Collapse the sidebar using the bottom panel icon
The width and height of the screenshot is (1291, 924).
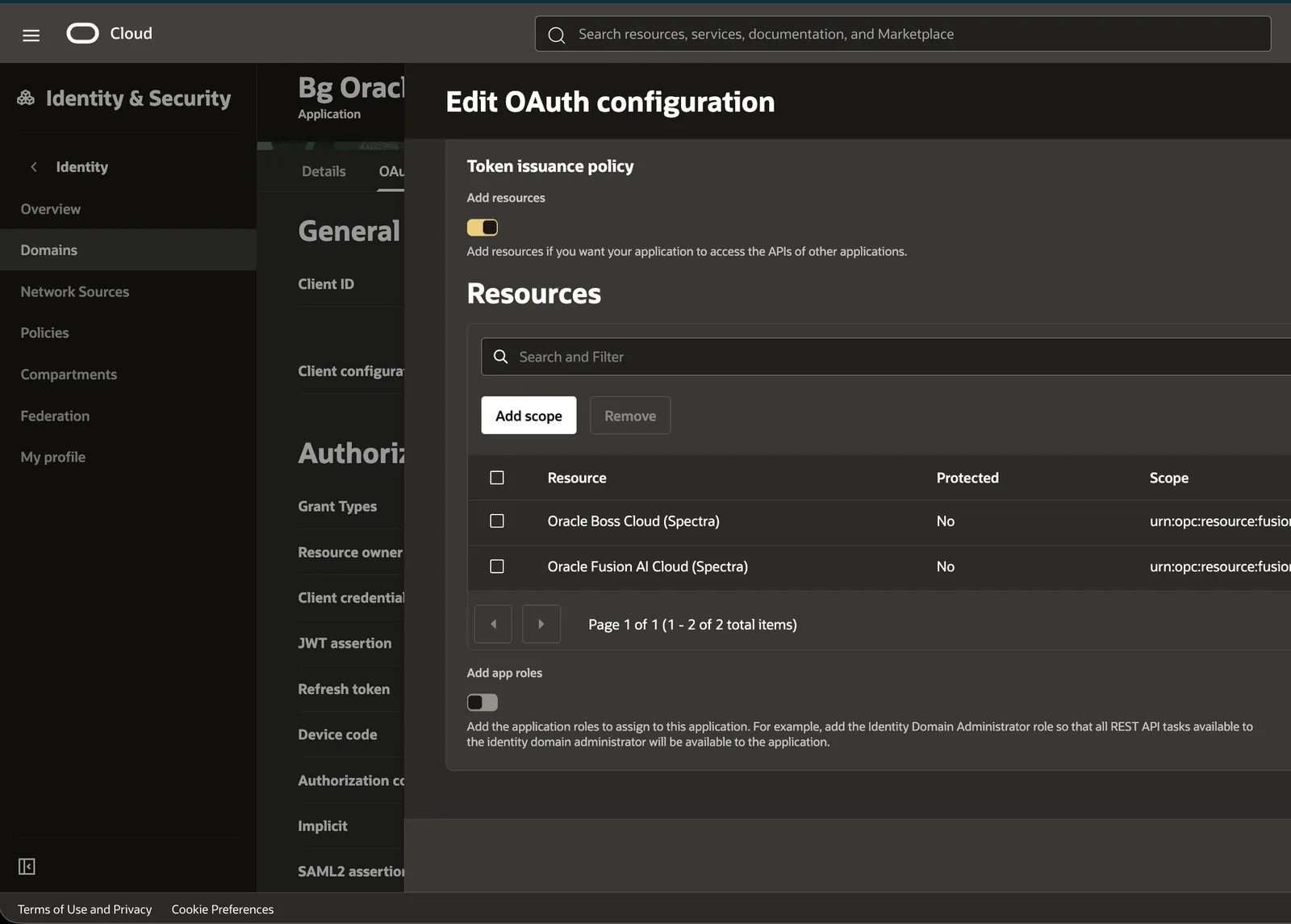[27, 866]
